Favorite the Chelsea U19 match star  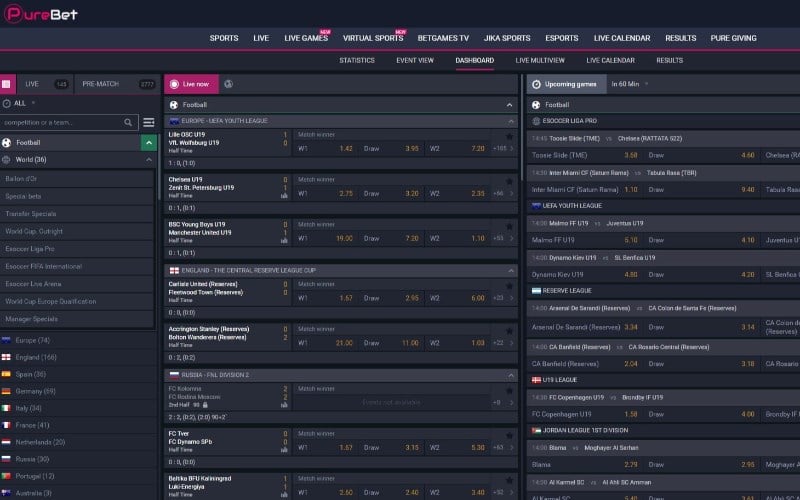pos(509,181)
